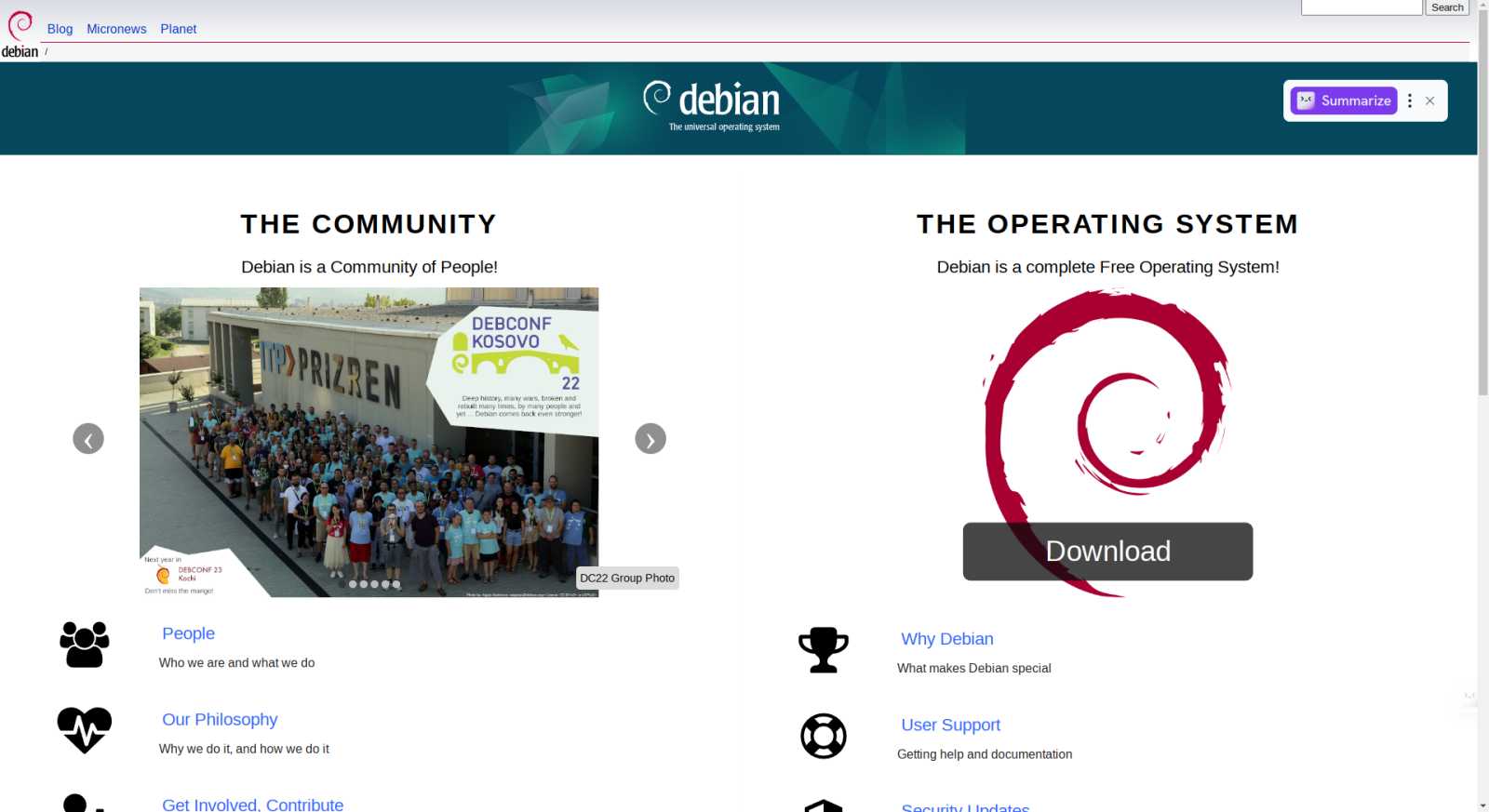Image resolution: width=1489 pixels, height=812 pixels.
Task: Open the Security Updates link
Action: (965, 807)
